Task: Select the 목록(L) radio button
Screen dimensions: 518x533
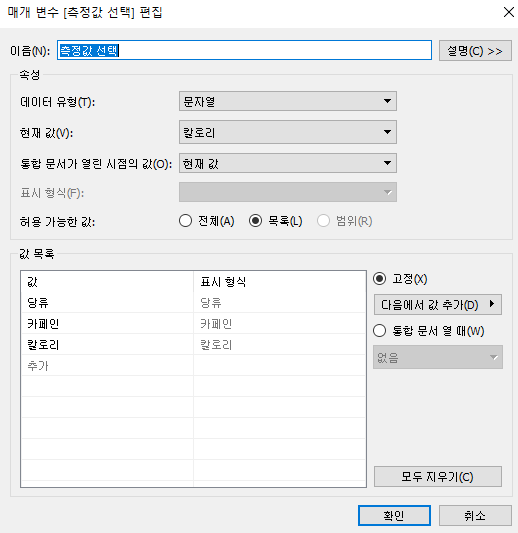Action: click(275, 221)
